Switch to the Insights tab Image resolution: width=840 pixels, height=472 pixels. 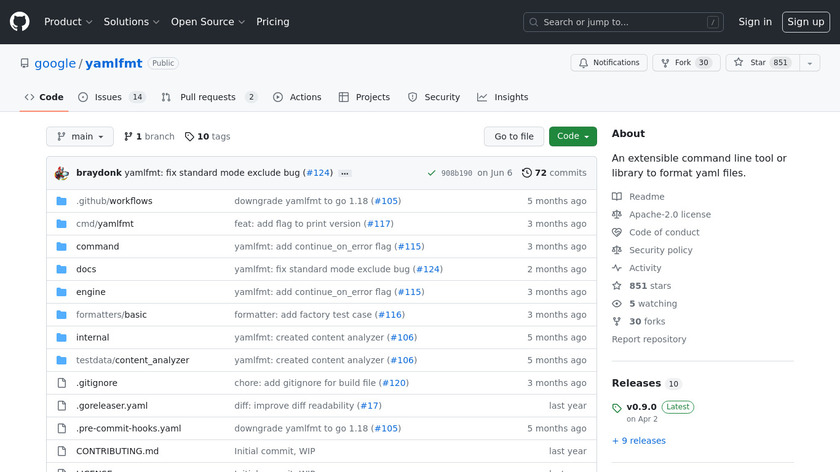[502, 97]
